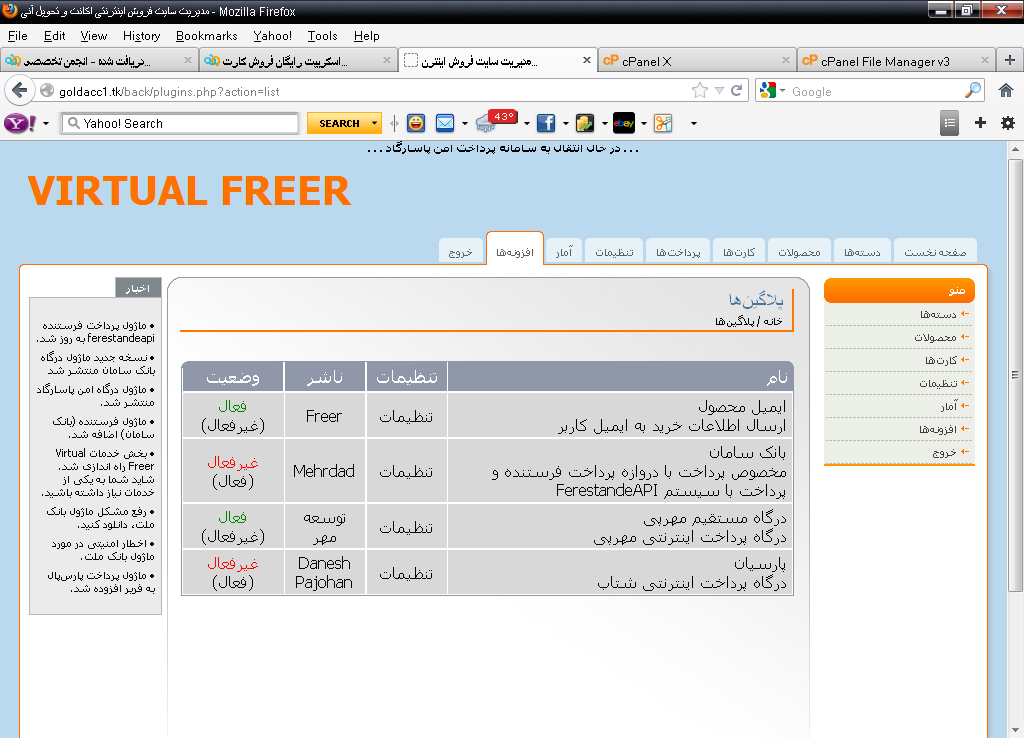
Task: Open the File menu
Action: point(18,36)
